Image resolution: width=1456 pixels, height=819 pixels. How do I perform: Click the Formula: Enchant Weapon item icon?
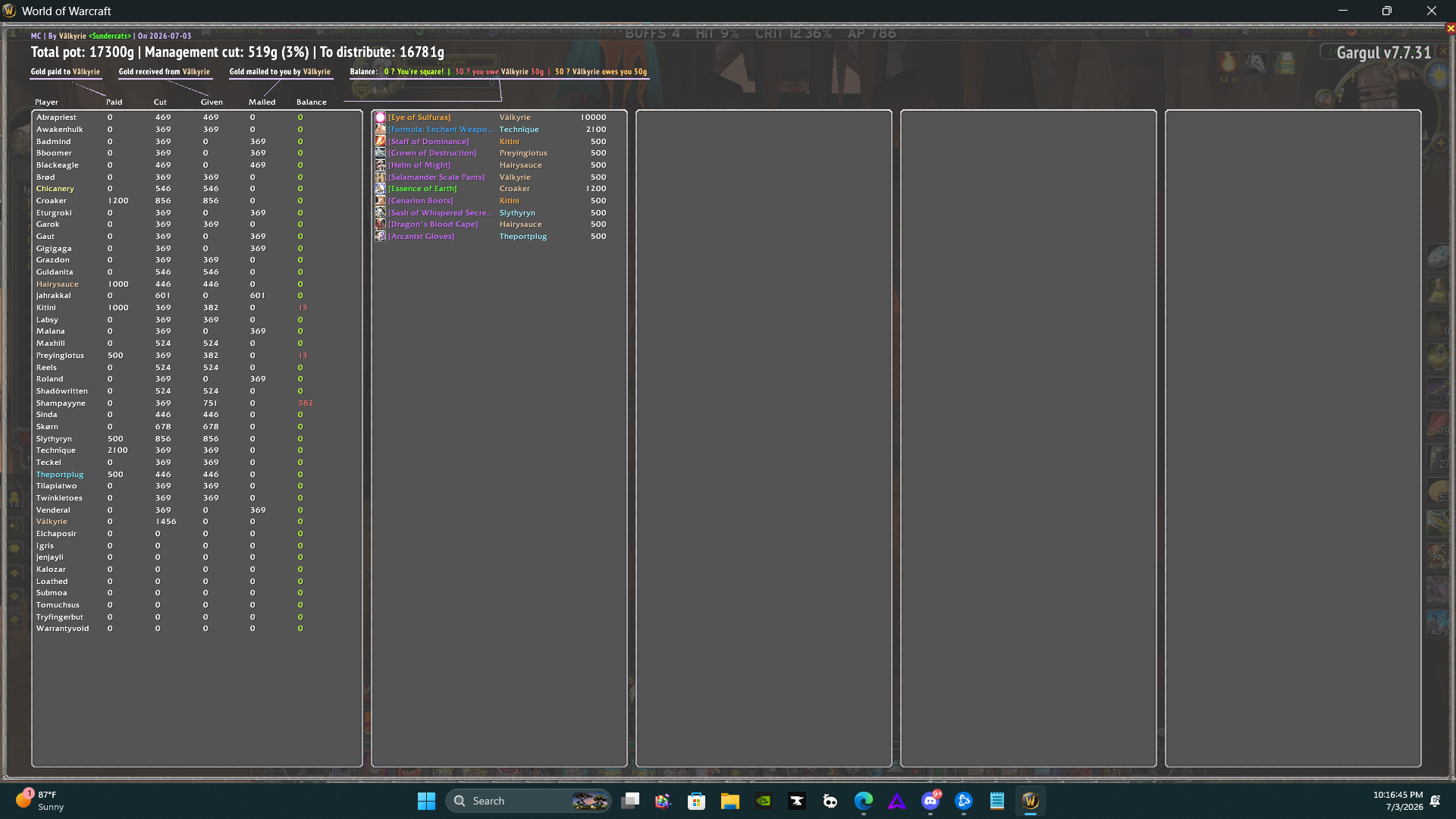(x=381, y=130)
